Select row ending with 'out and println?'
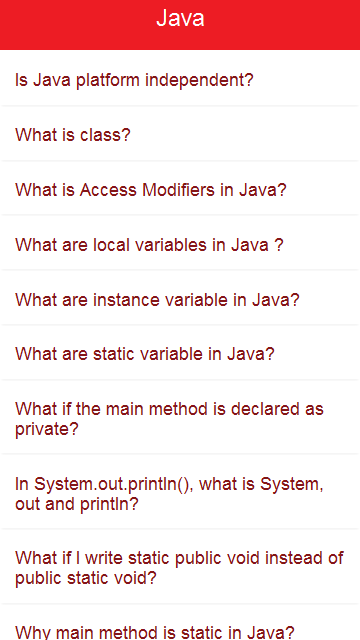The height and width of the screenshot is (640, 360). pyautogui.click(x=180, y=492)
